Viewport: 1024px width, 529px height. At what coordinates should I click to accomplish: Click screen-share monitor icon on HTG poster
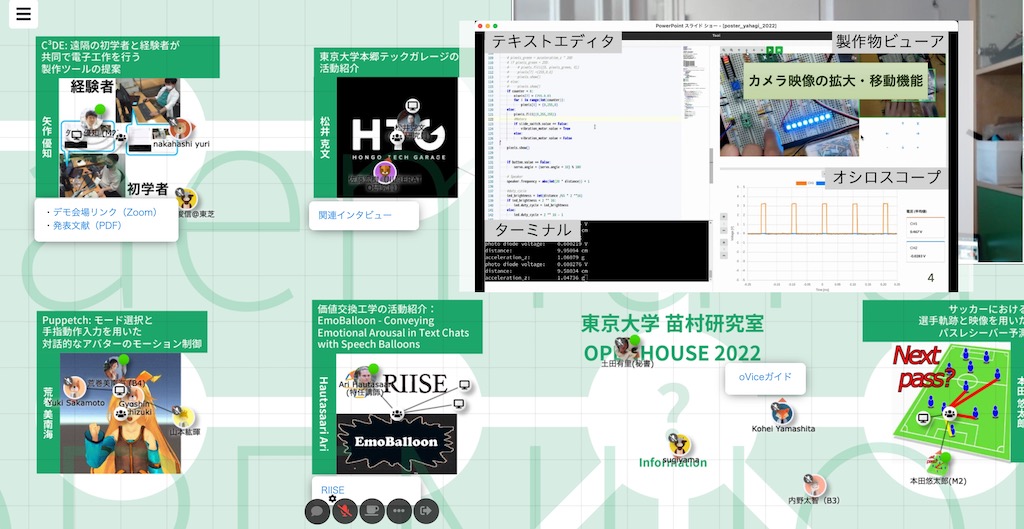412,105
